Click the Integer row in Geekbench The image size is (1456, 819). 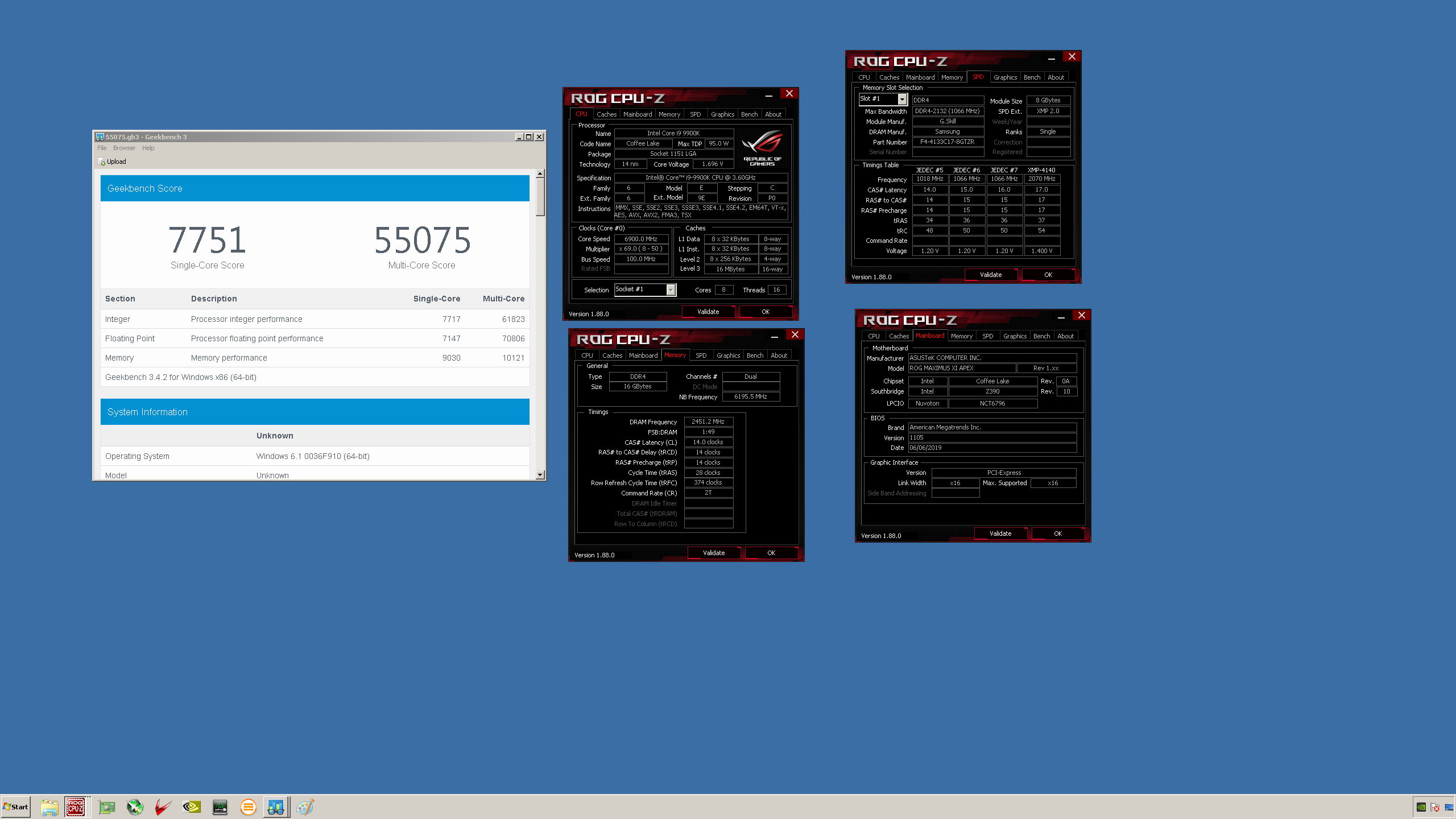tap(315, 319)
